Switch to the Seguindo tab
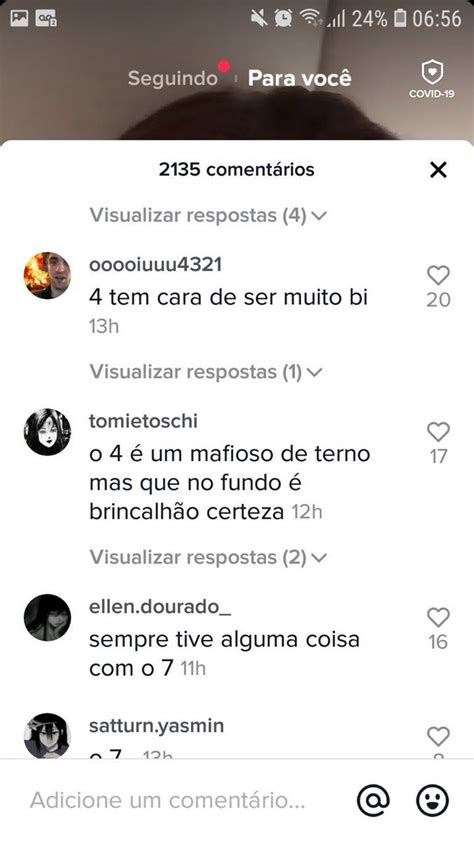 coord(173,78)
